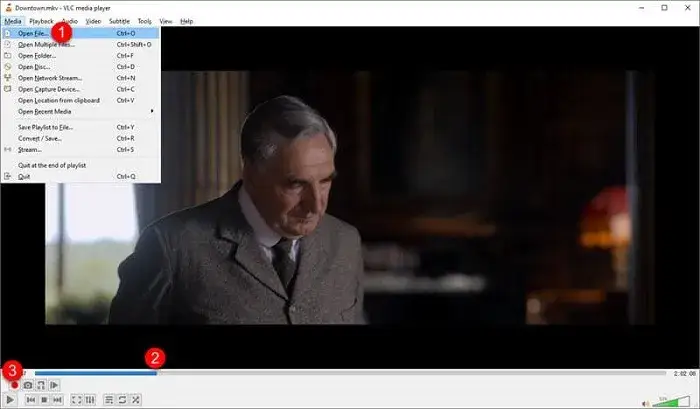Select Quit from the Media menu
The height and width of the screenshot is (409, 700).
[x=80, y=176]
